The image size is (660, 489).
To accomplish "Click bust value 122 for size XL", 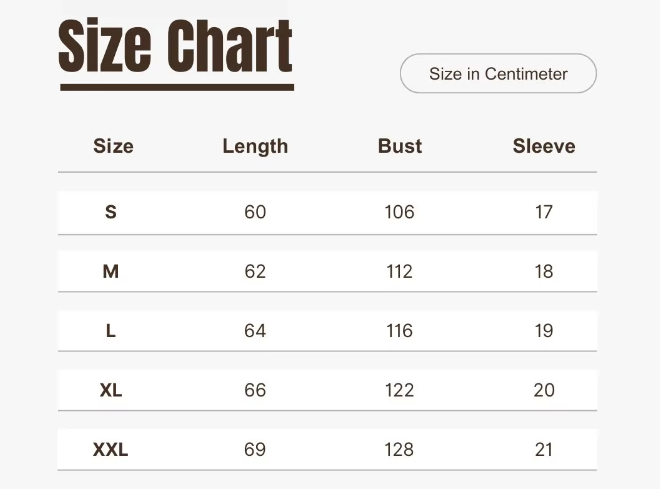I will [x=399, y=390].
